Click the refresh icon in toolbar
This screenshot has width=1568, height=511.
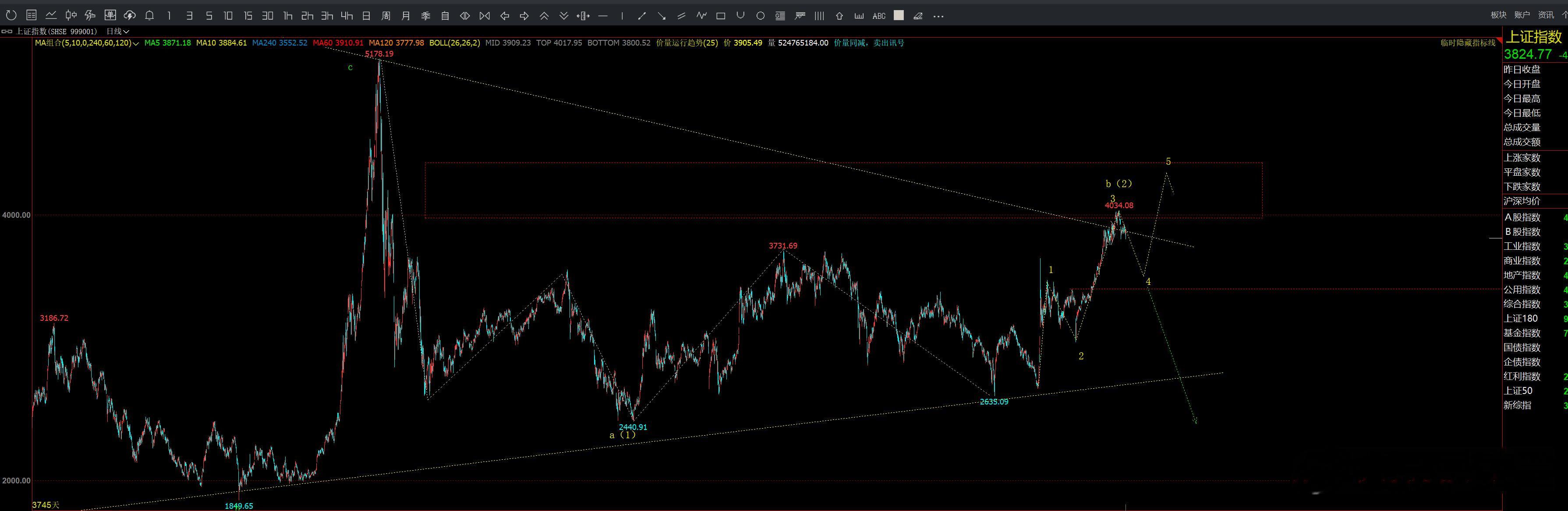pyautogui.click(x=11, y=16)
